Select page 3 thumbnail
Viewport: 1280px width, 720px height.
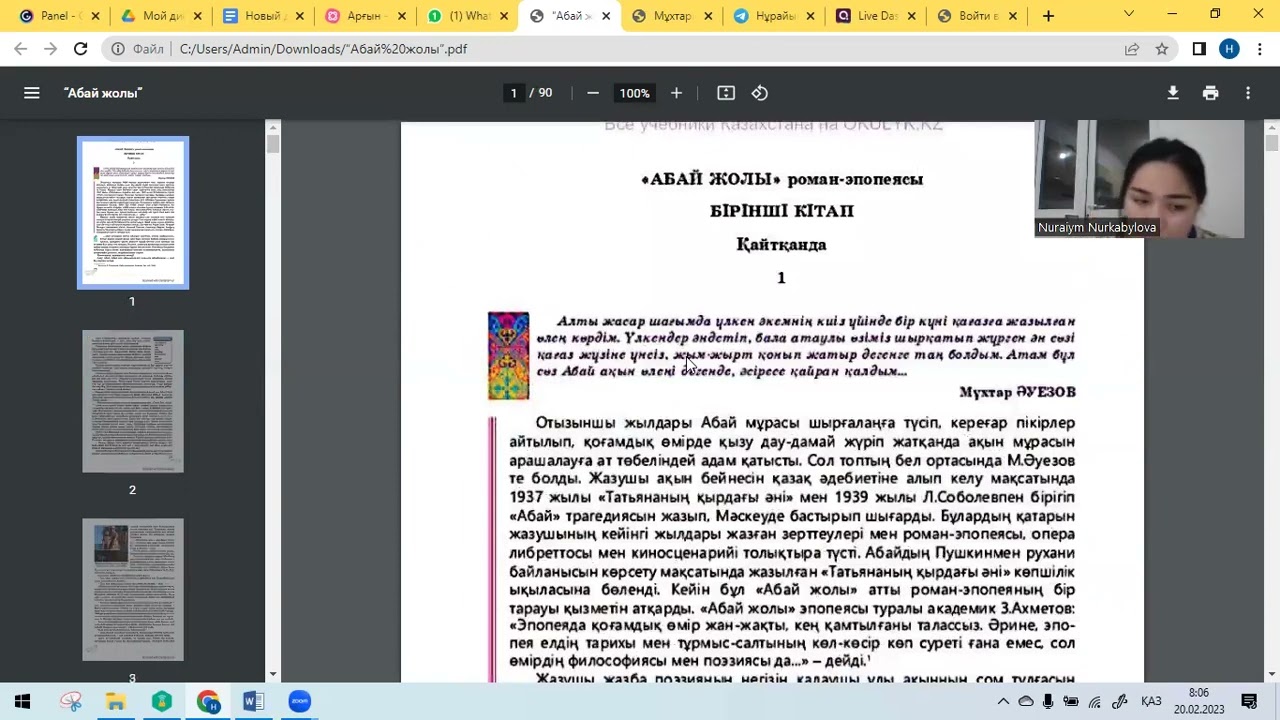[133, 589]
